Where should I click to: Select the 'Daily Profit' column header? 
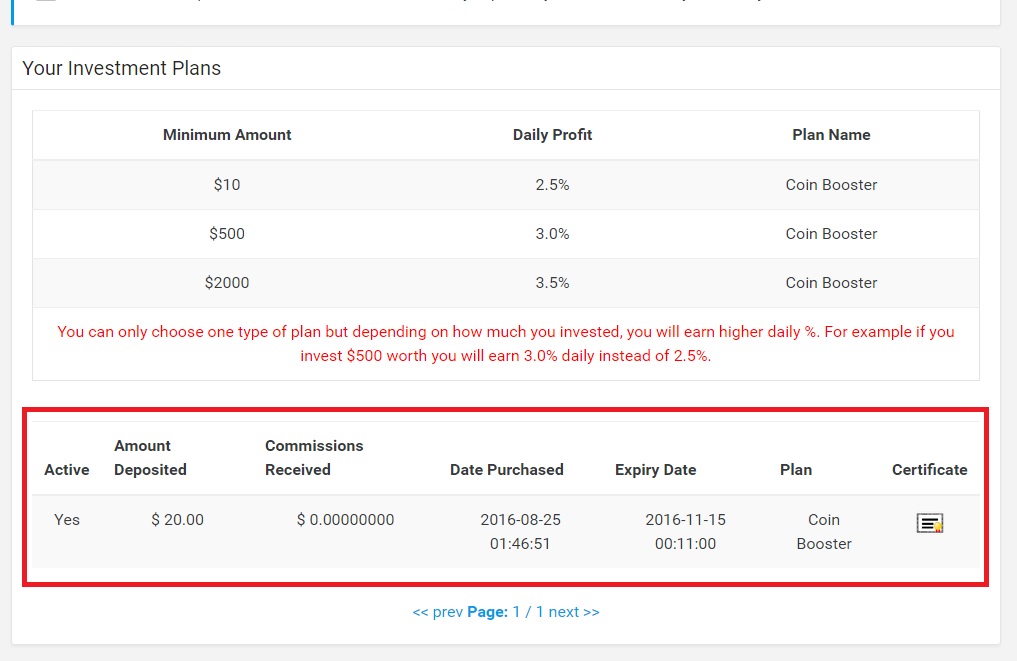552,135
